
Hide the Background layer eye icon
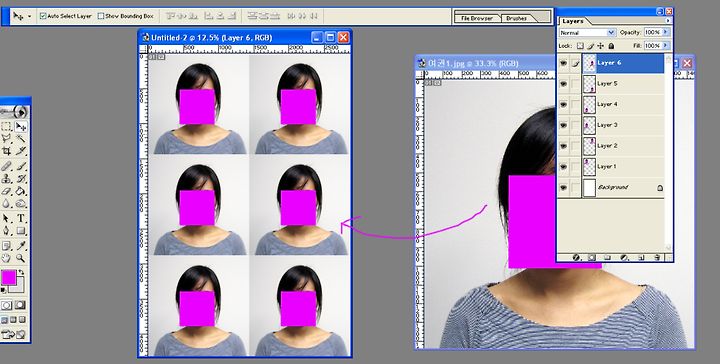click(564, 187)
